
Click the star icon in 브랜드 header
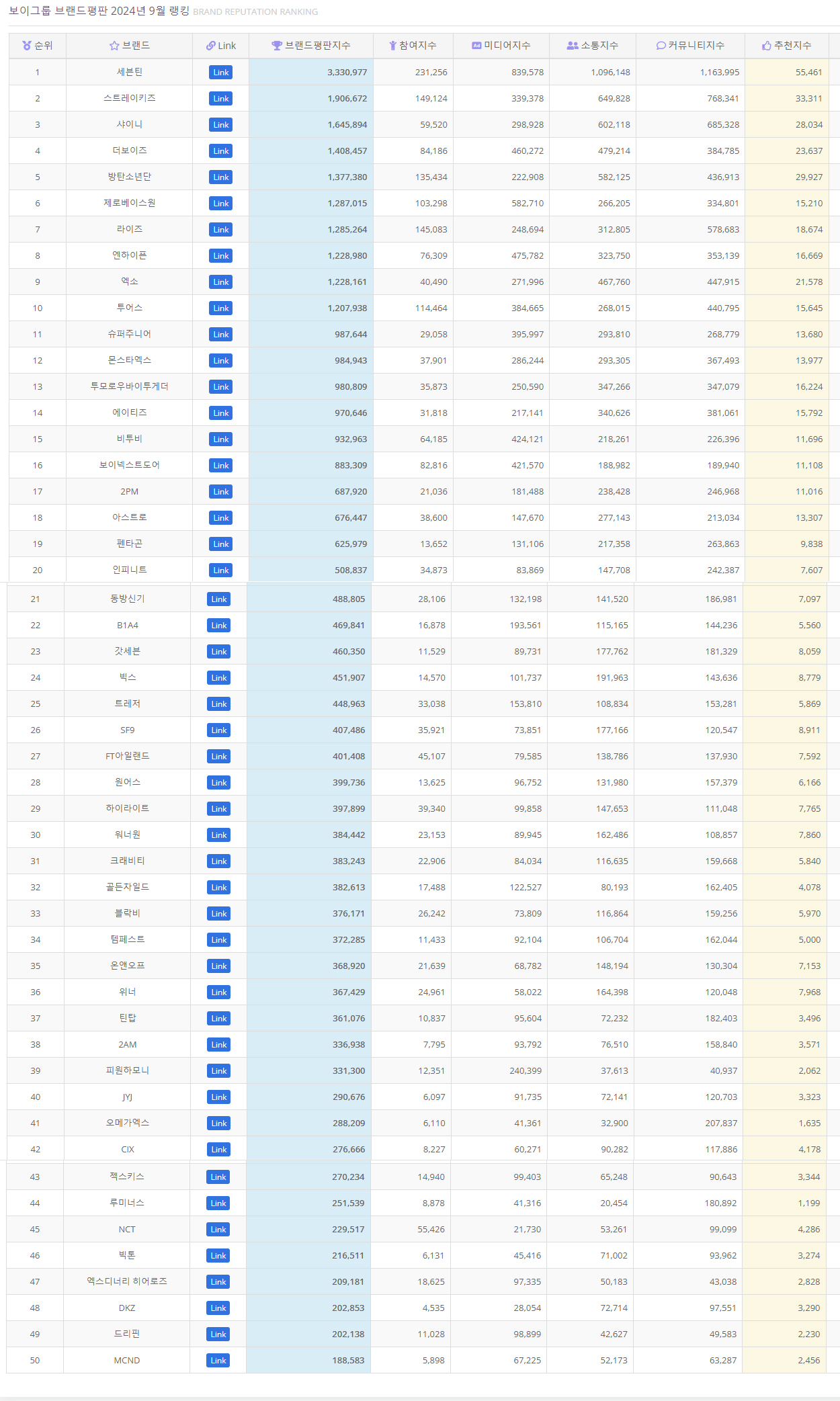tap(114, 46)
